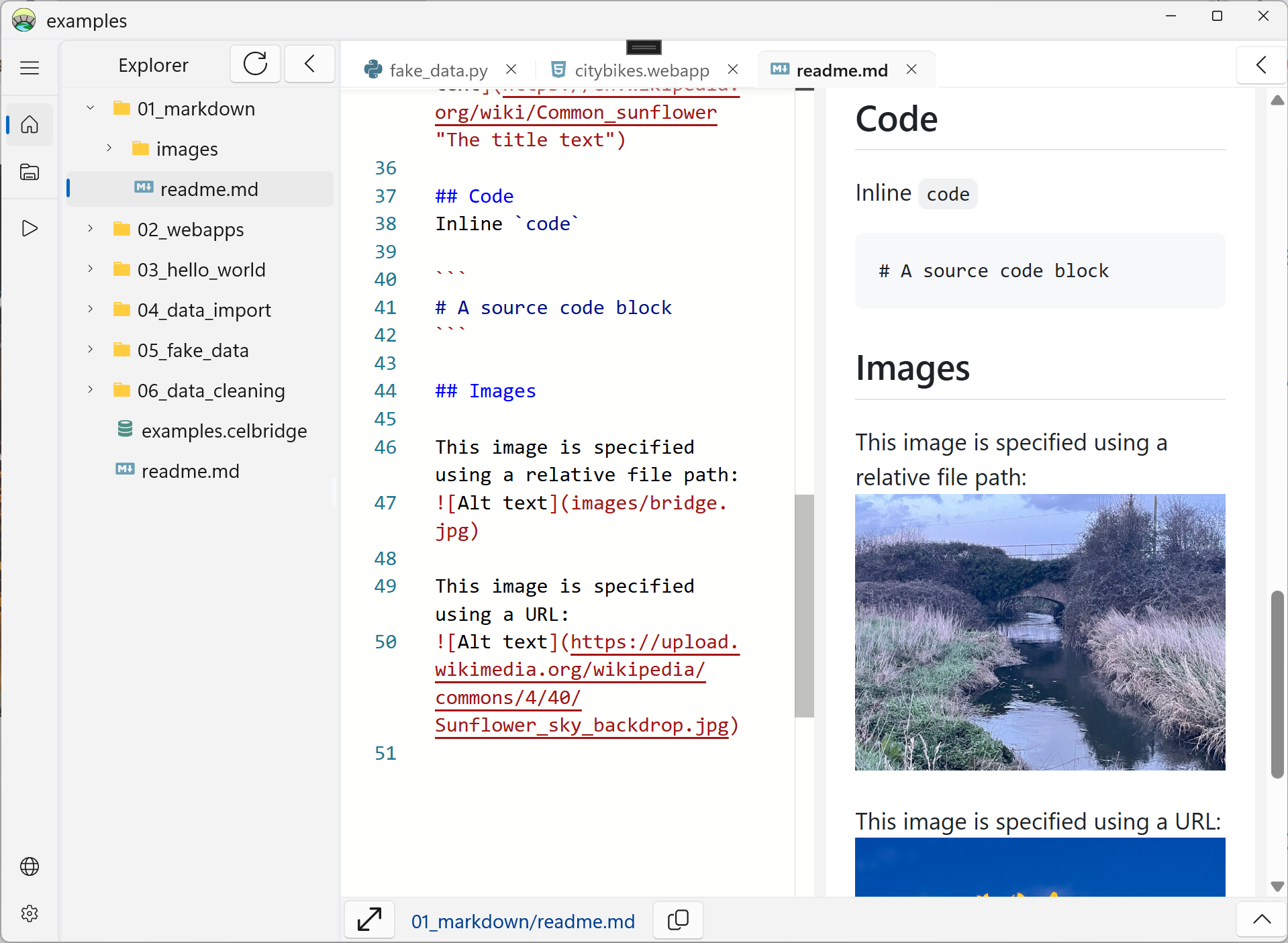Click the 02_webapps folder icon

(121, 229)
